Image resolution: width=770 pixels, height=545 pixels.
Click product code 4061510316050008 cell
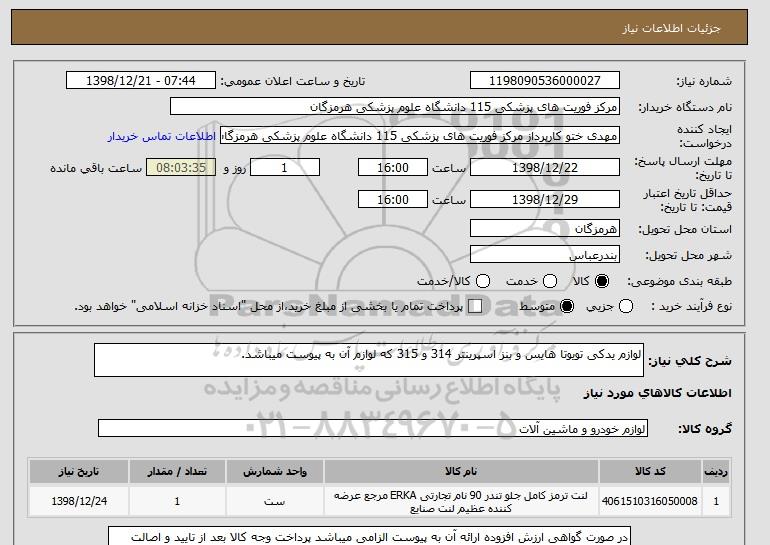click(650, 501)
